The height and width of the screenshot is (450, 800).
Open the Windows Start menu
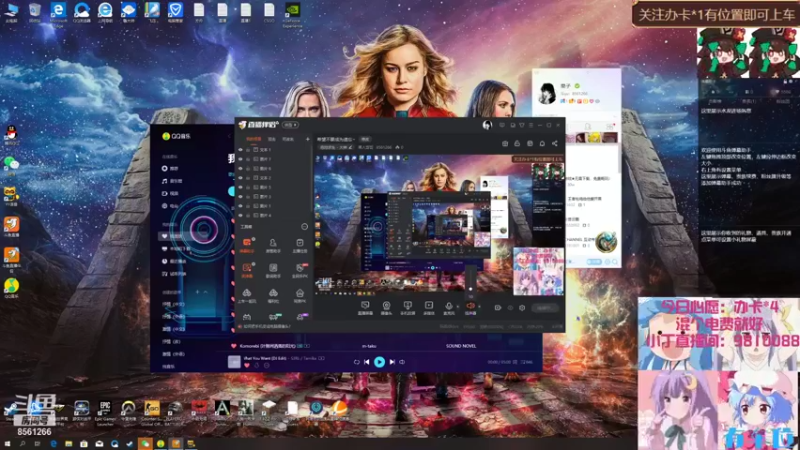click(7, 444)
